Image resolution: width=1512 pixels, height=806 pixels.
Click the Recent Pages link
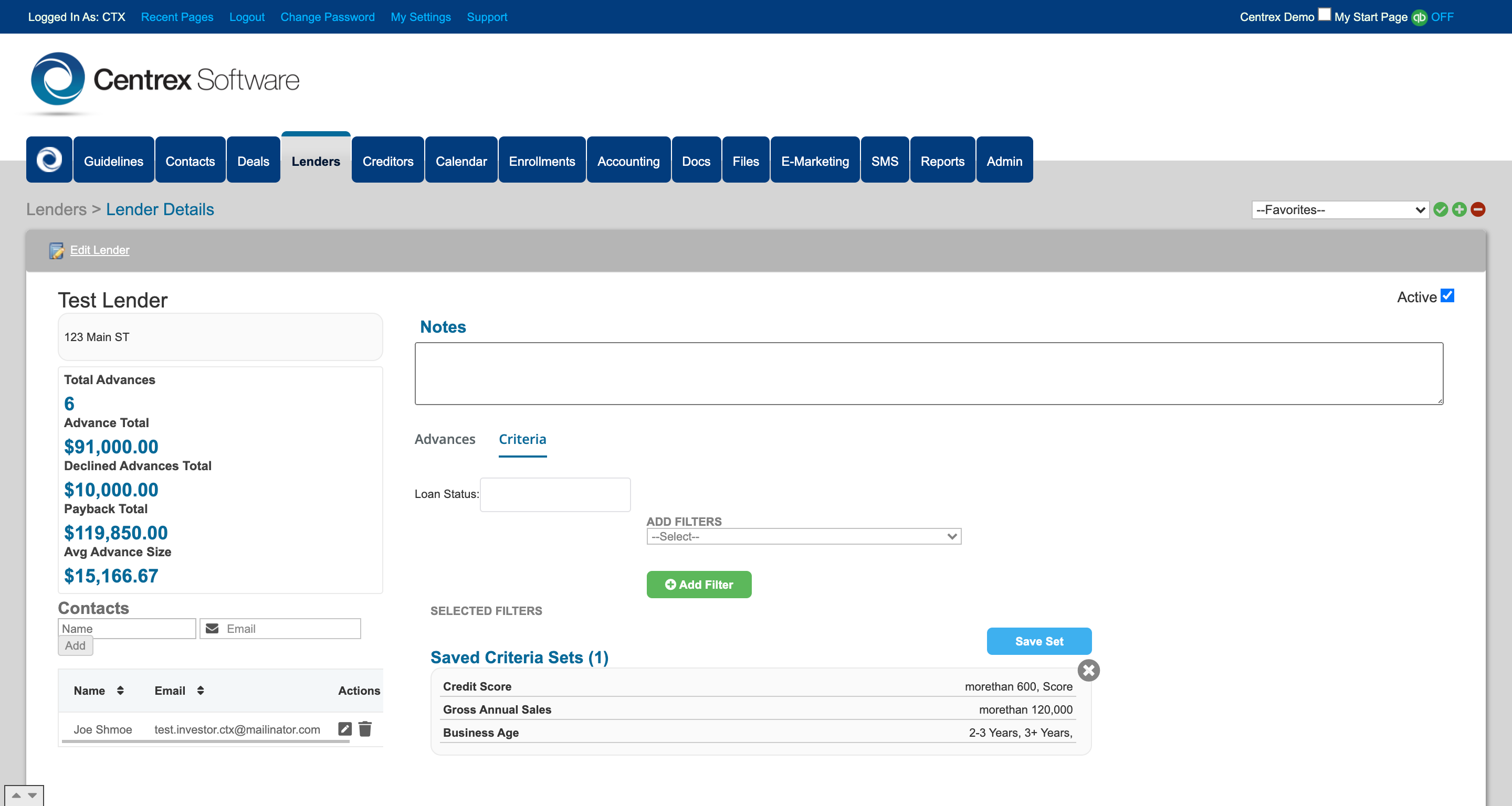(x=177, y=17)
